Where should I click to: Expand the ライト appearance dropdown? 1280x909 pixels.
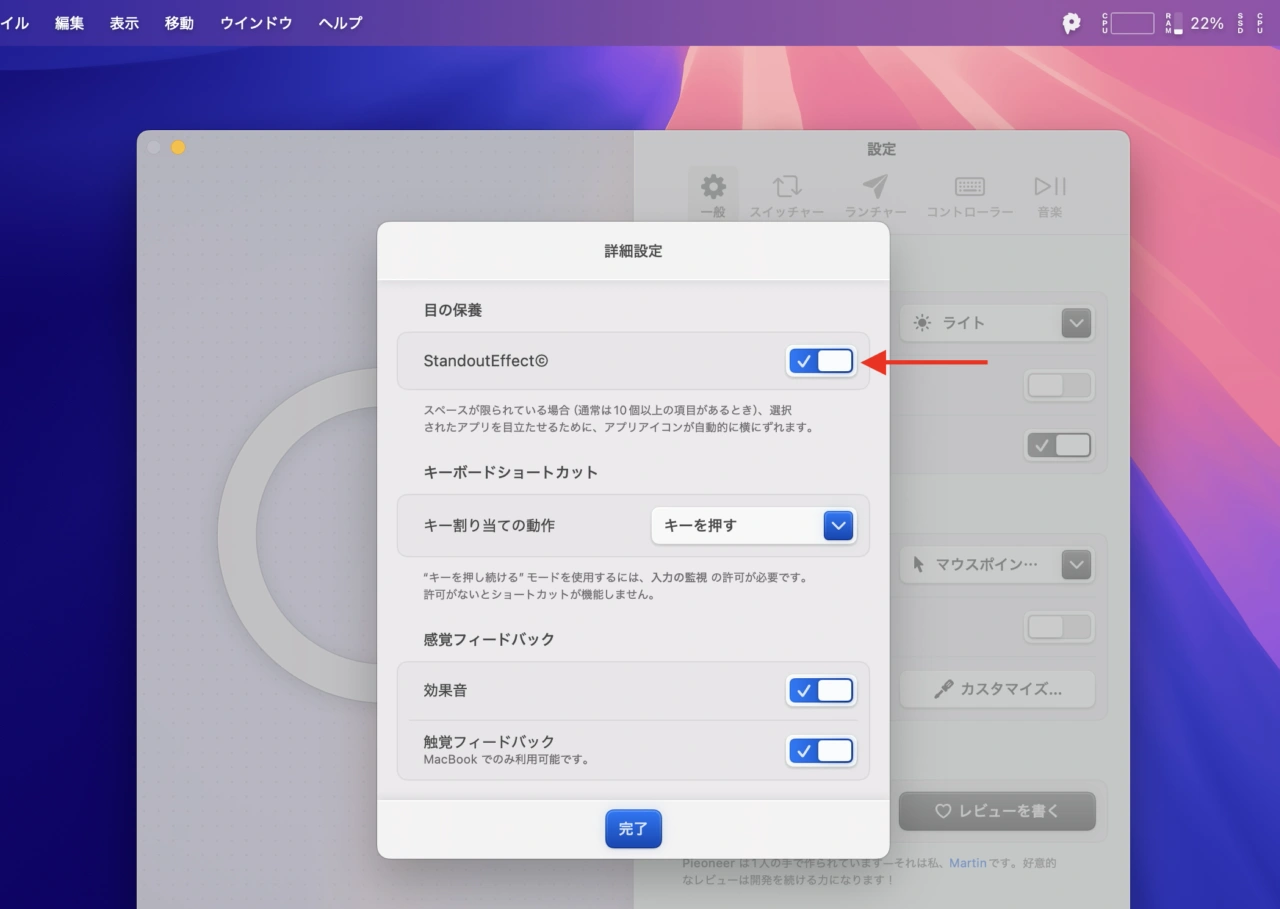(996, 323)
